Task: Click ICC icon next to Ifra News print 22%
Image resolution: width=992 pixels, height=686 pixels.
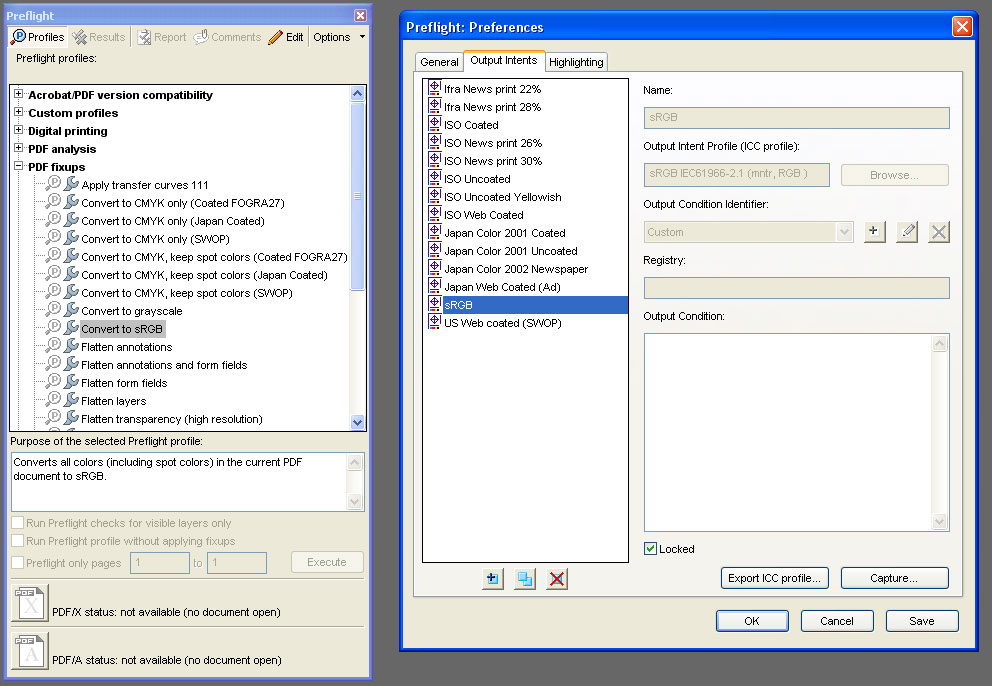Action: click(435, 88)
